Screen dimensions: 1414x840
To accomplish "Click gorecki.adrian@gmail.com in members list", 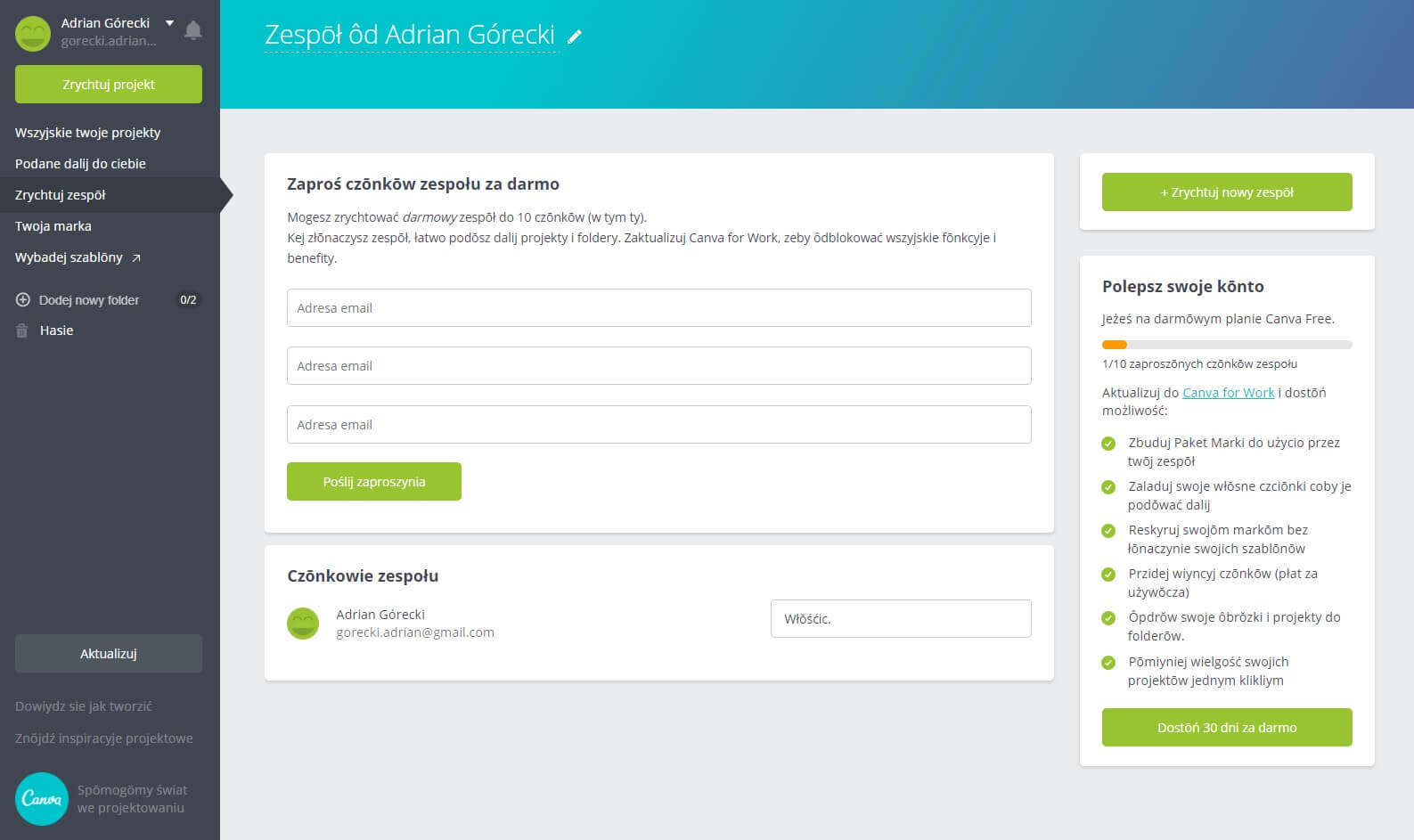I will 415,632.
